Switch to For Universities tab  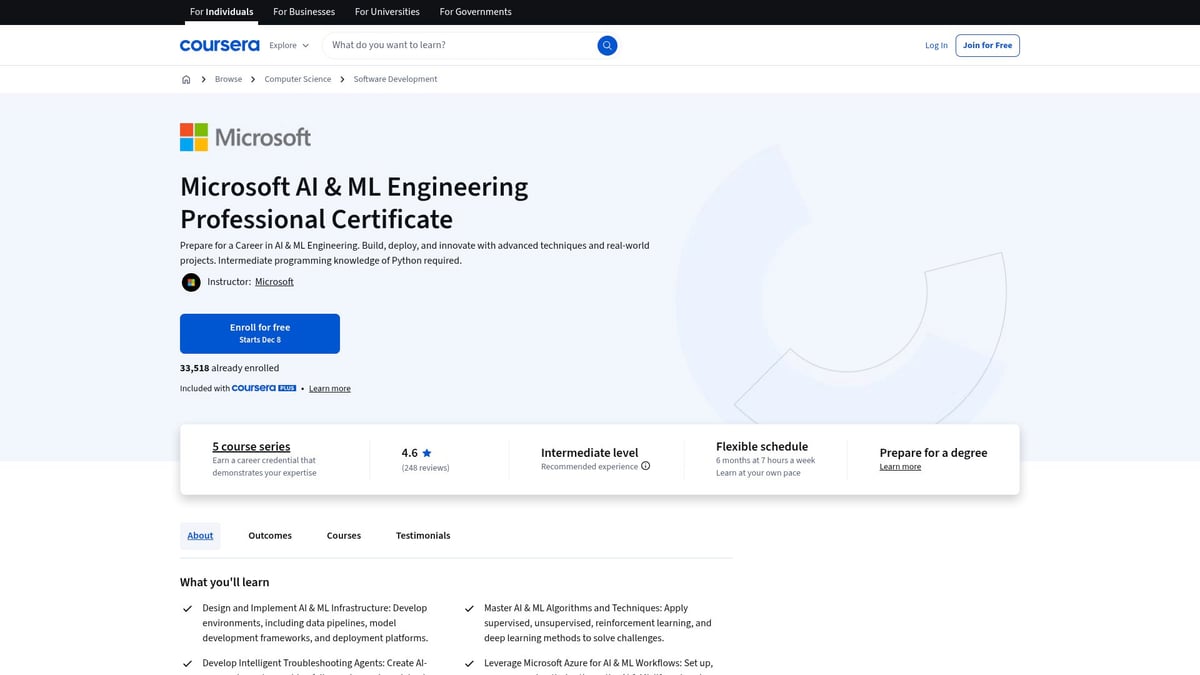(388, 12)
